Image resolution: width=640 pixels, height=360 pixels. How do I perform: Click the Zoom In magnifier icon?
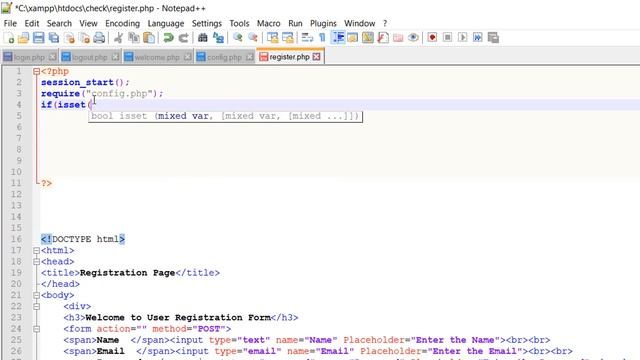pos(237,38)
